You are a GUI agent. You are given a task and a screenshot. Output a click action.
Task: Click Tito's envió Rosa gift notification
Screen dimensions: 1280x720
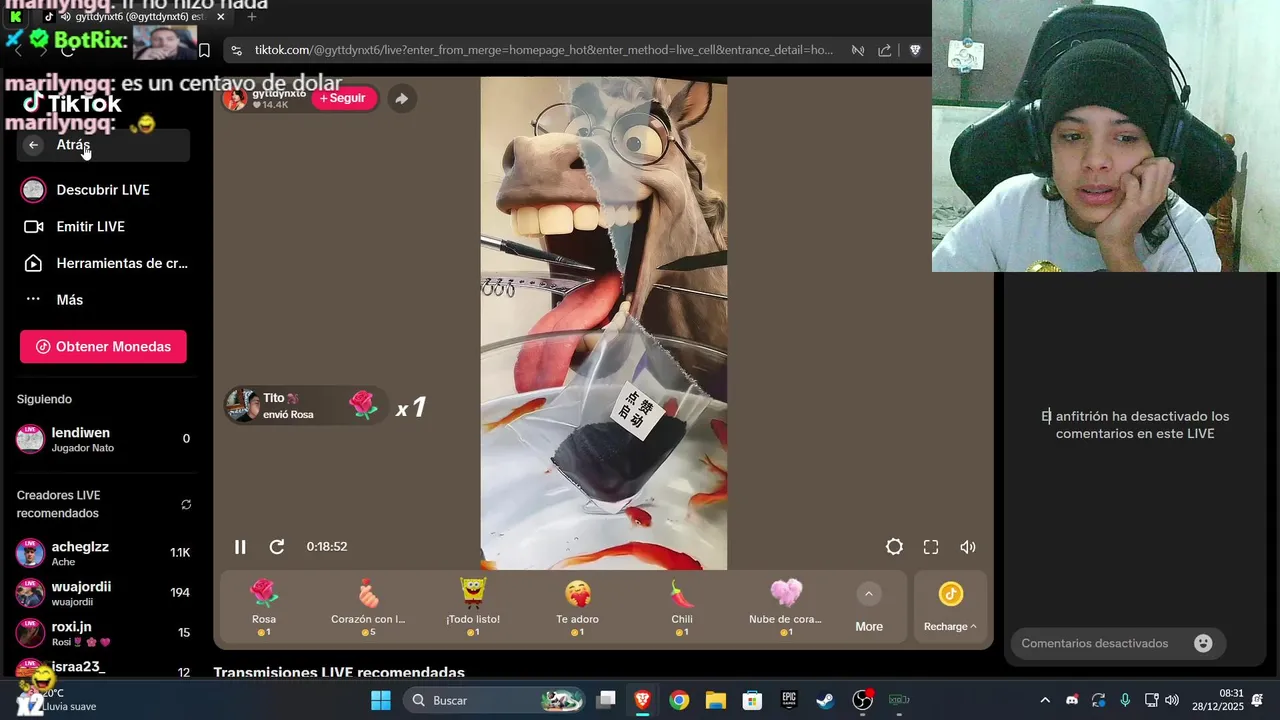[x=305, y=406]
